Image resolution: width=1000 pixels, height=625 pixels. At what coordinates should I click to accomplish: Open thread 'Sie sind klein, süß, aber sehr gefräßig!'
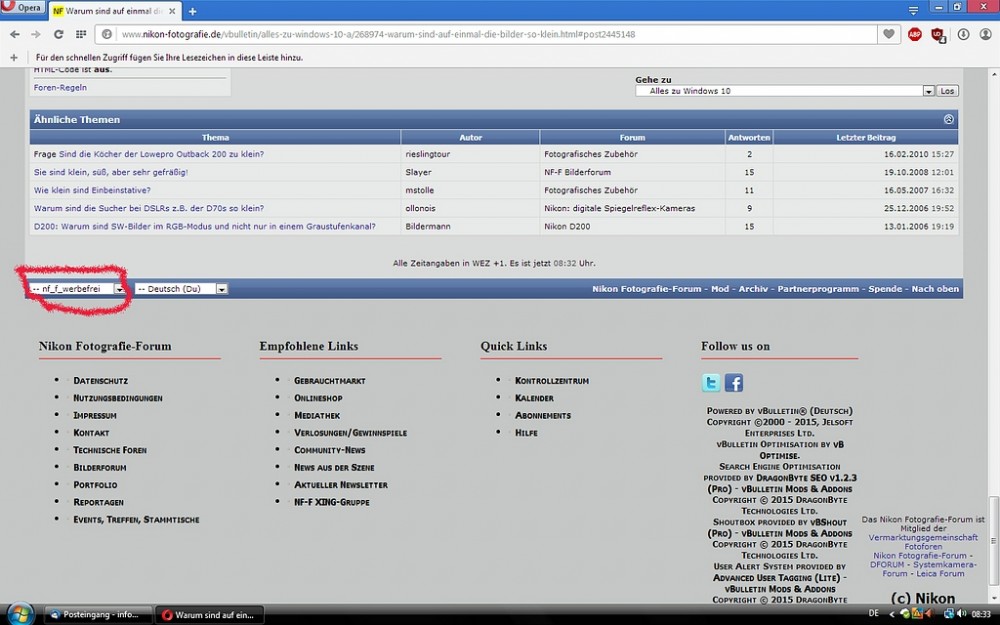pos(111,172)
